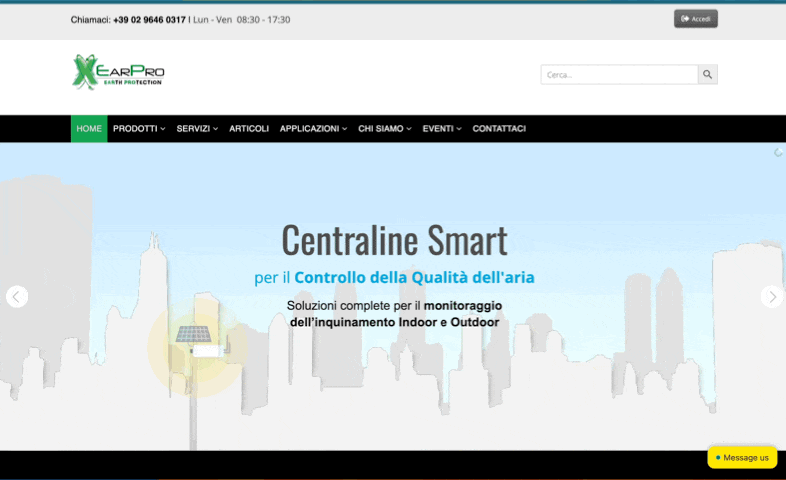Focus the Cerca search field

pyautogui.click(x=618, y=75)
